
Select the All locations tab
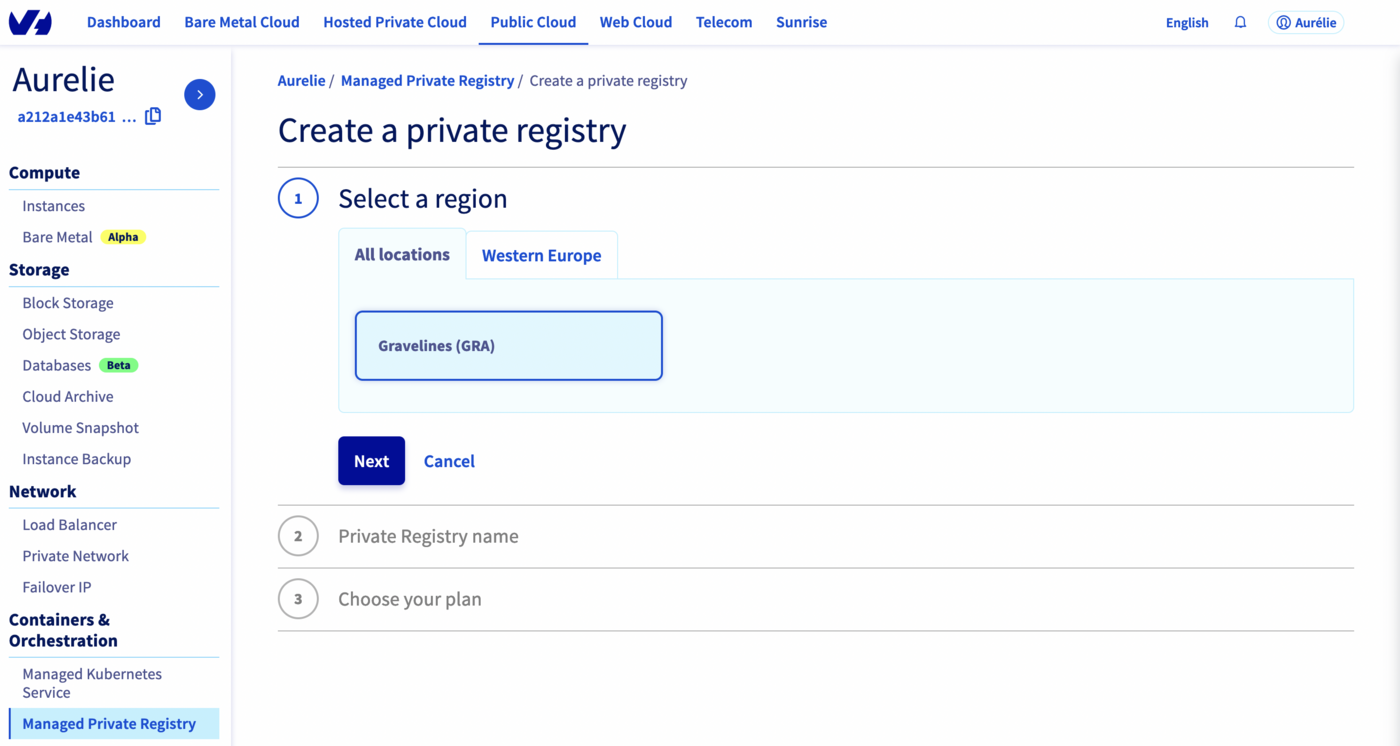click(401, 255)
